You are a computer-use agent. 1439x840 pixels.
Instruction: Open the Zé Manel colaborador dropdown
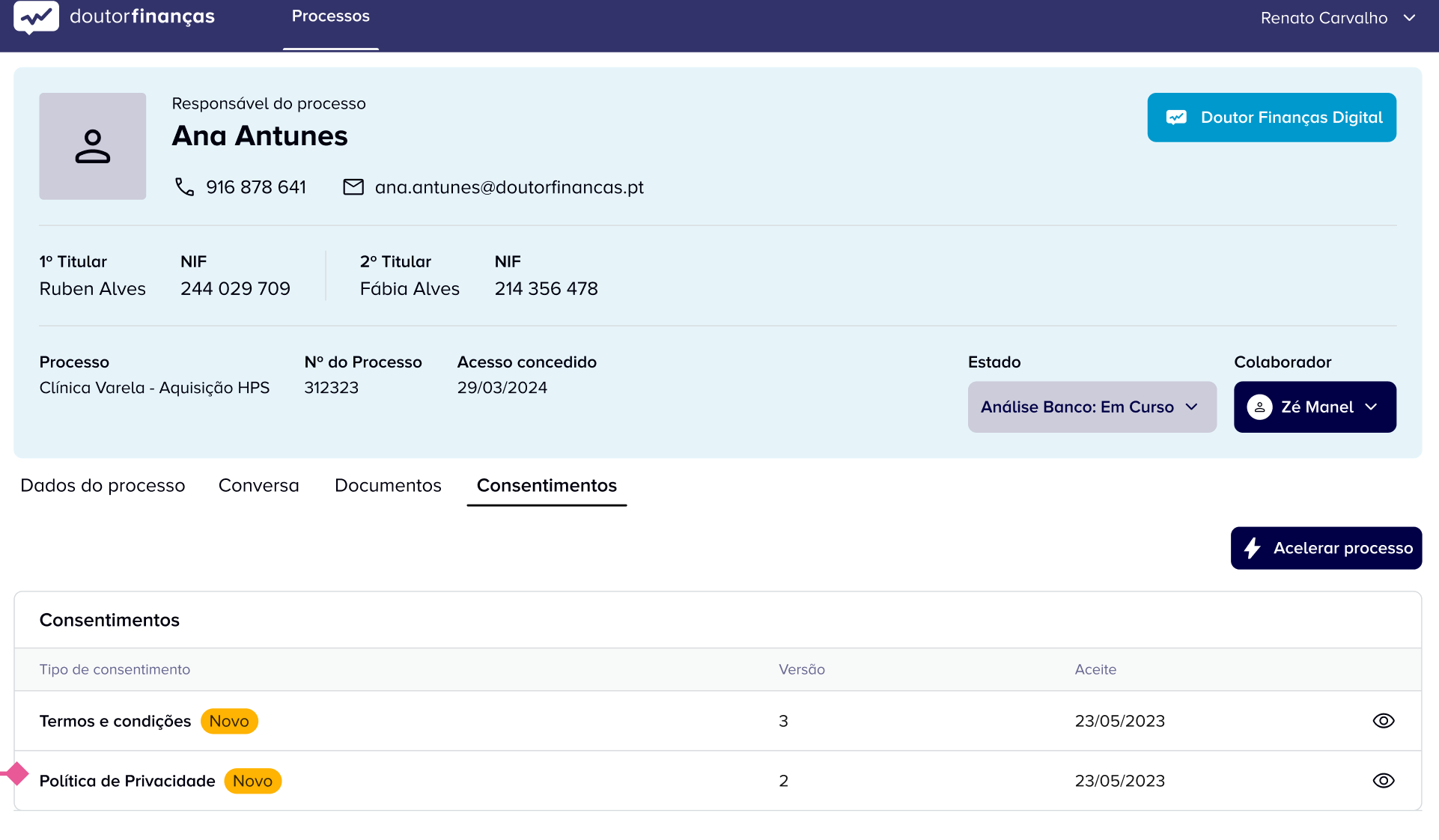pos(1314,407)
